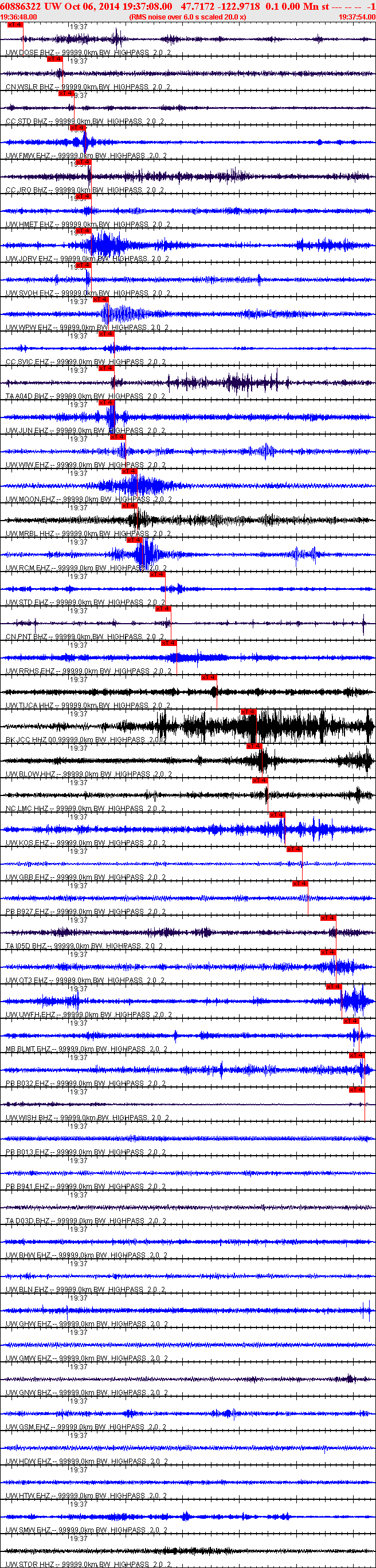Click the coordinates 47.7172 -122.9718 in header
The width and height of the screenshot is (376, 1568).
pos(220,6)
